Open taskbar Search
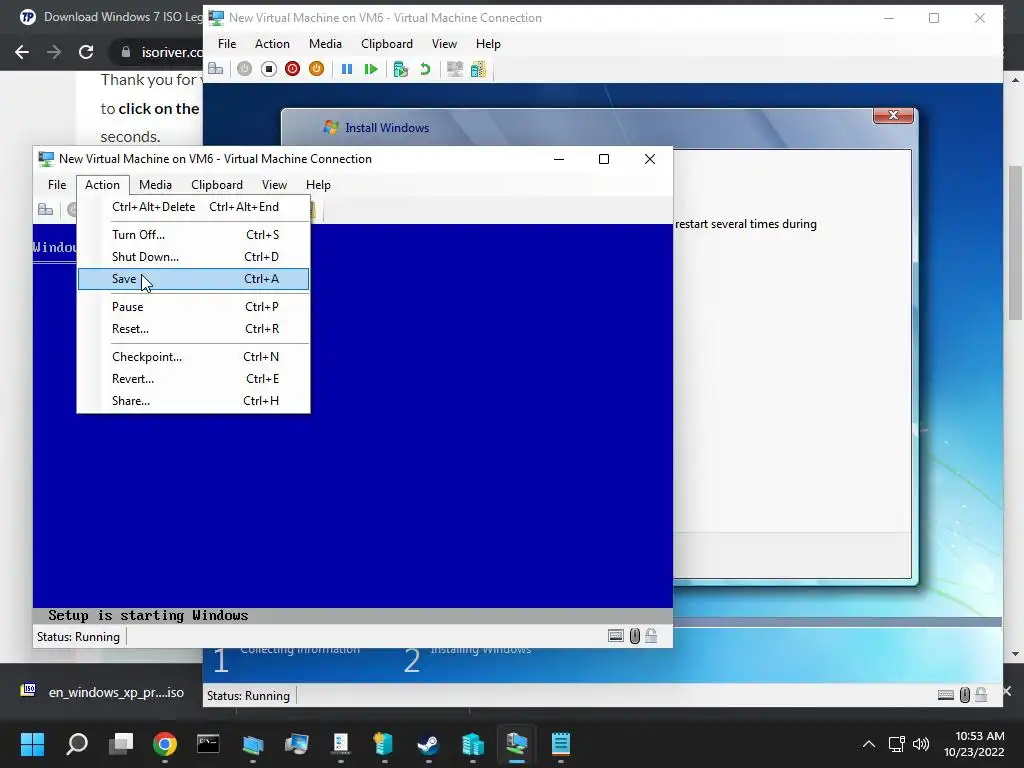Viewport: 1024px width, 768px height. (x=76, y=744)
